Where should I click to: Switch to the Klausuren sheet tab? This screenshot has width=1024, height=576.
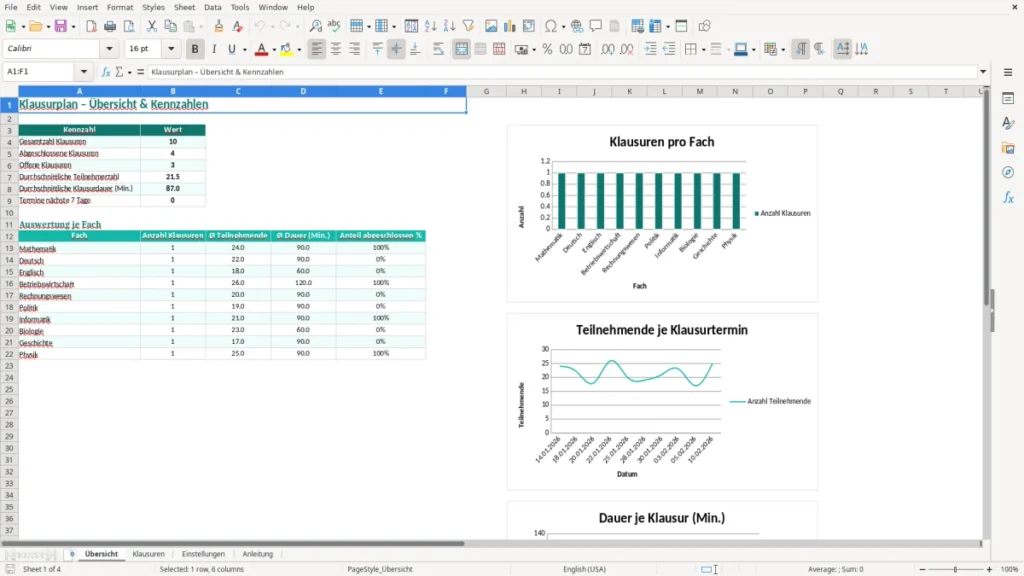pos(148,554)
